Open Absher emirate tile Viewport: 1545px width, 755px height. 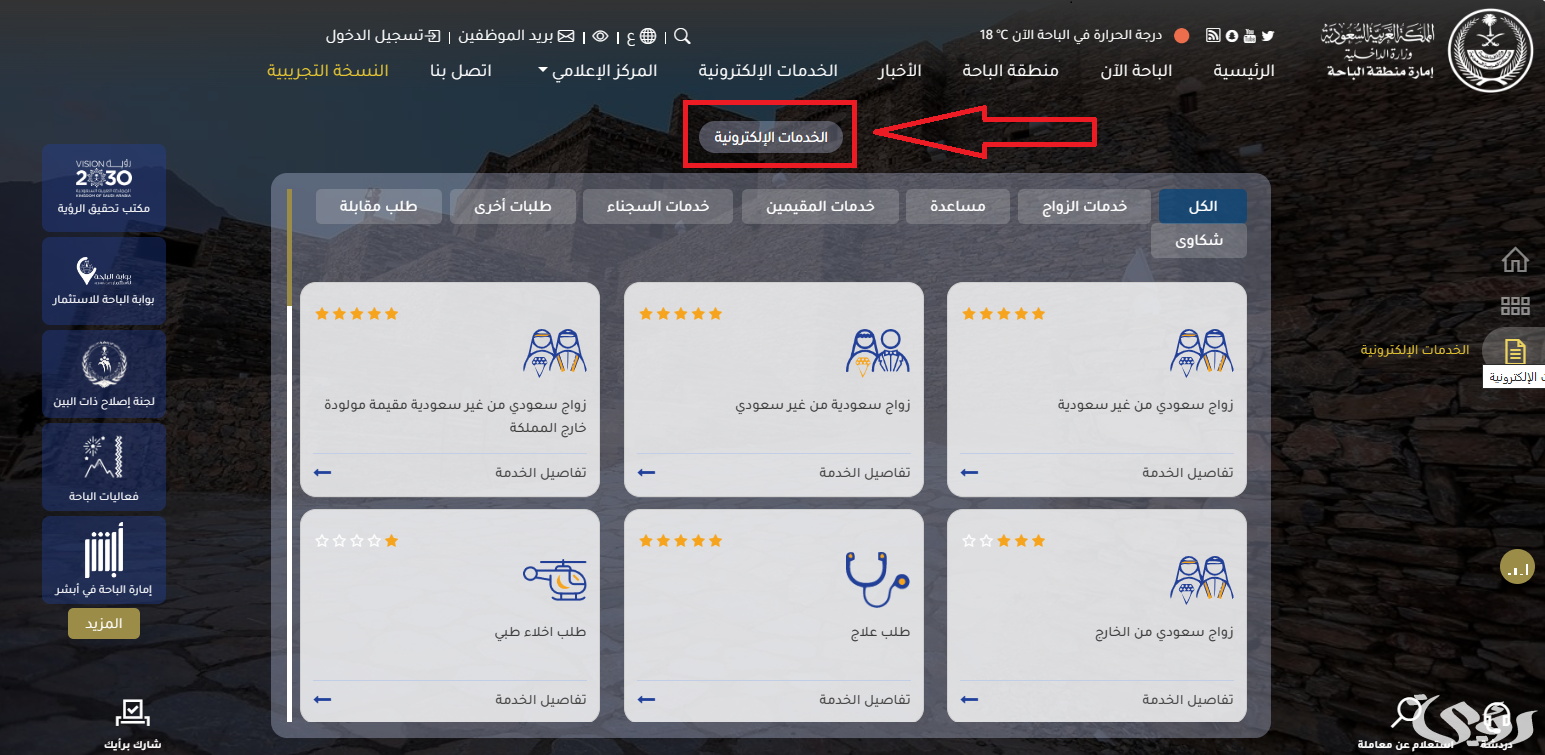104,560
